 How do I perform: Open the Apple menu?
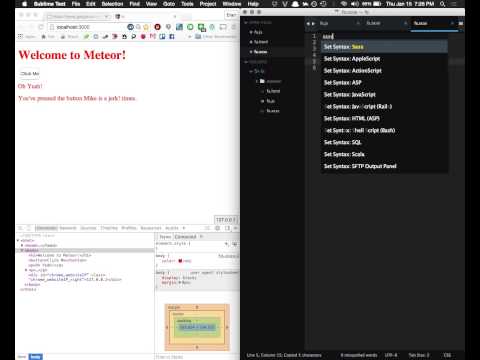[24, 4]
